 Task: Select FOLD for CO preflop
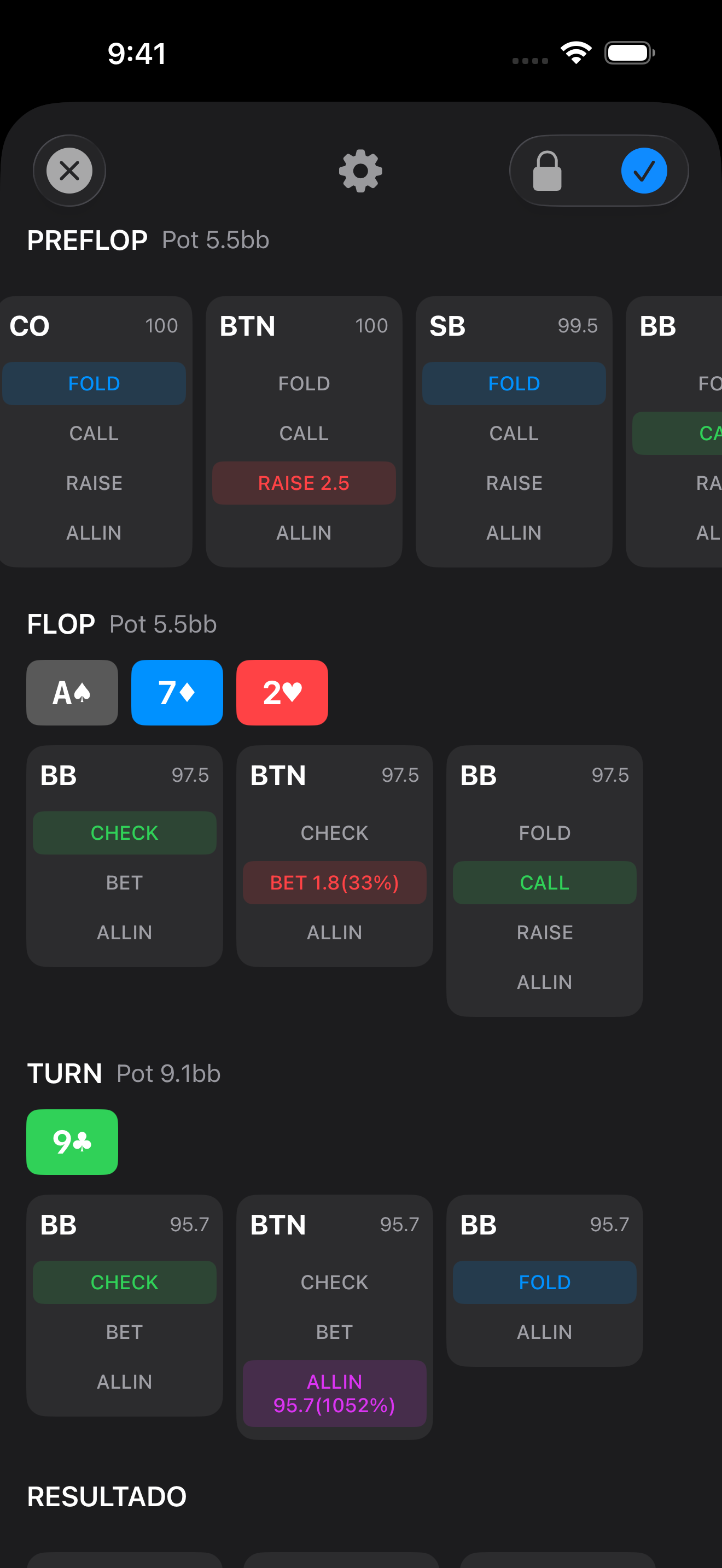94,383
